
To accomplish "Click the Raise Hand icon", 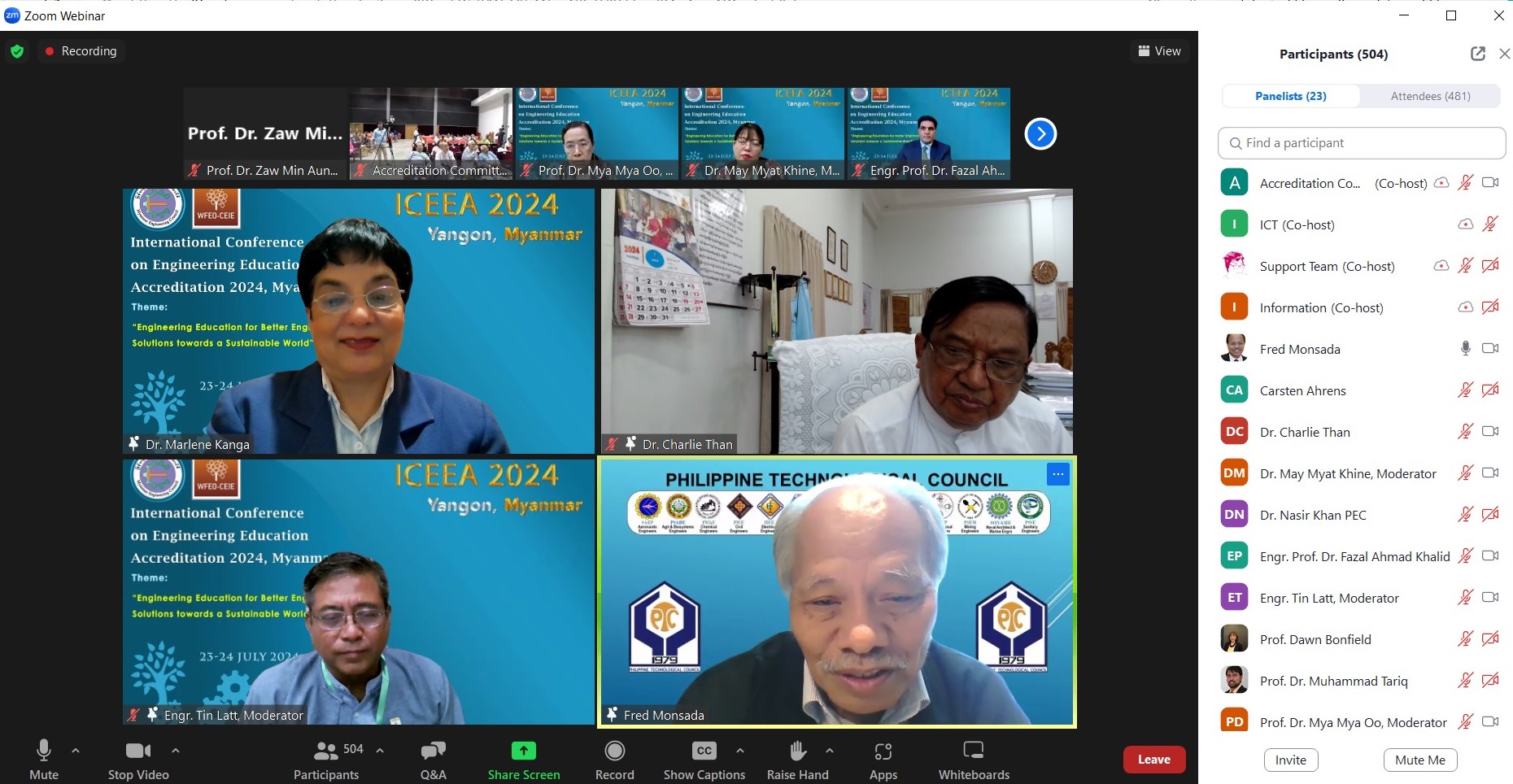I will [797, 751].
